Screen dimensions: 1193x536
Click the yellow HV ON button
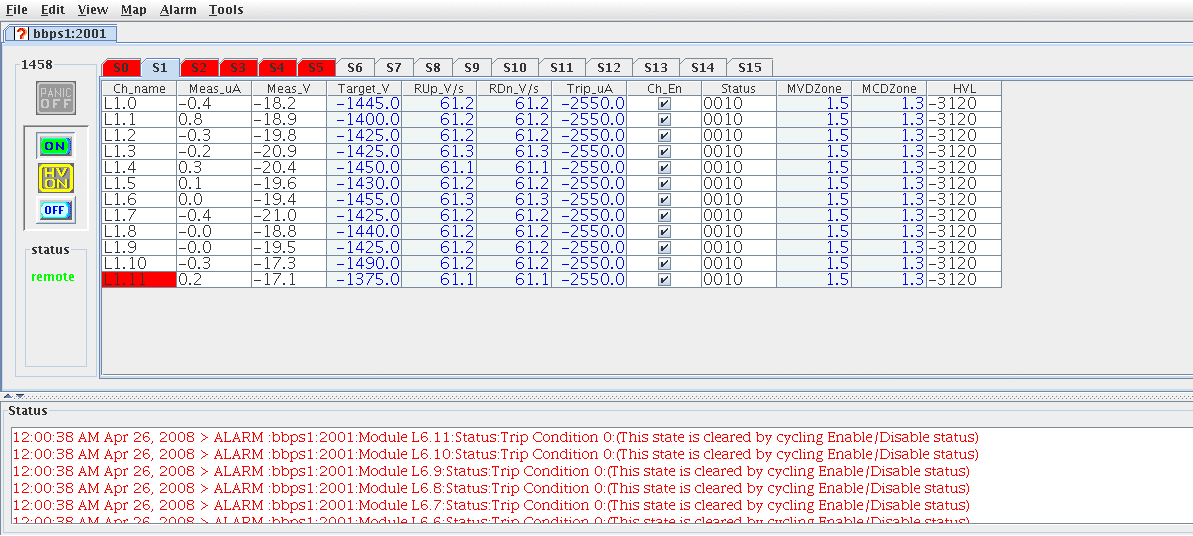56,177
